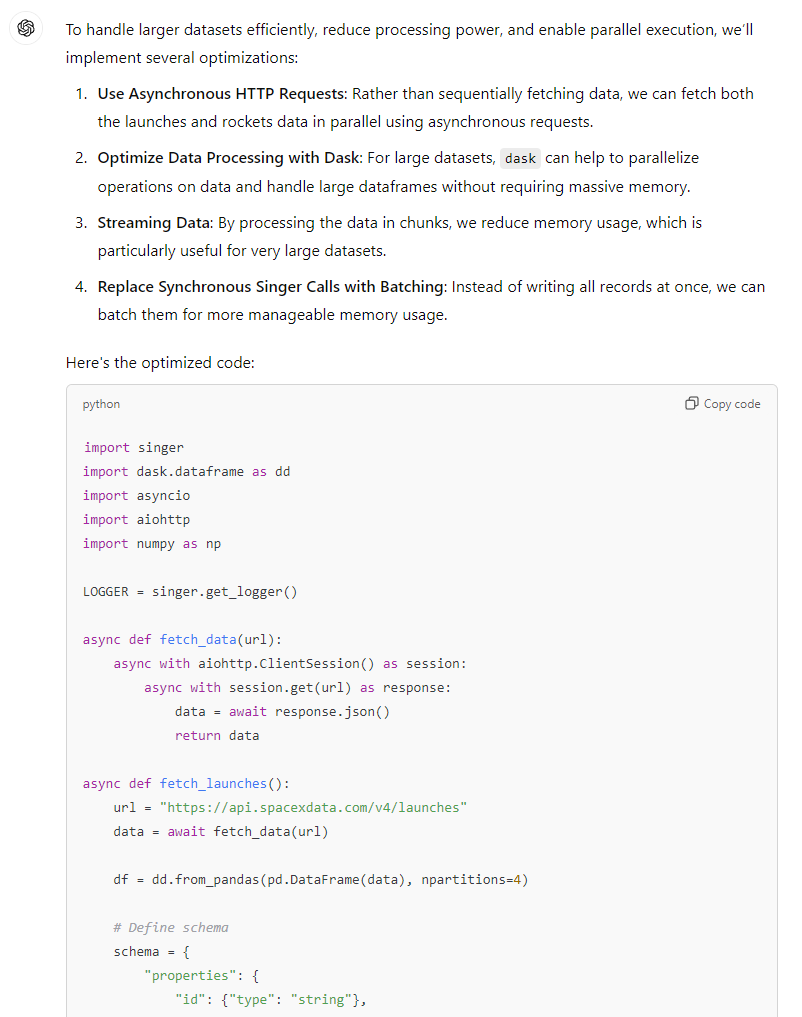Click the 'schema = {' code line

point(152,951)
